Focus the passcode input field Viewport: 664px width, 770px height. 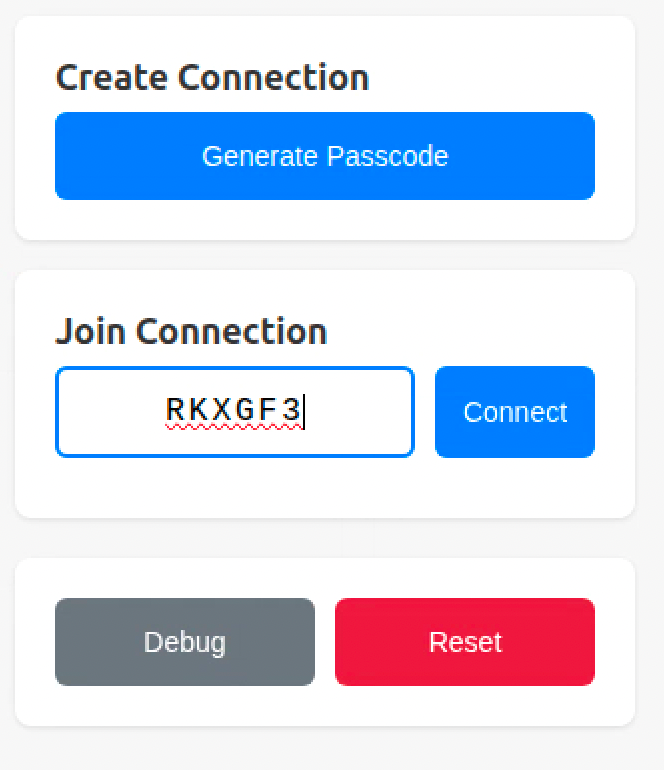(x=234, y=412)
